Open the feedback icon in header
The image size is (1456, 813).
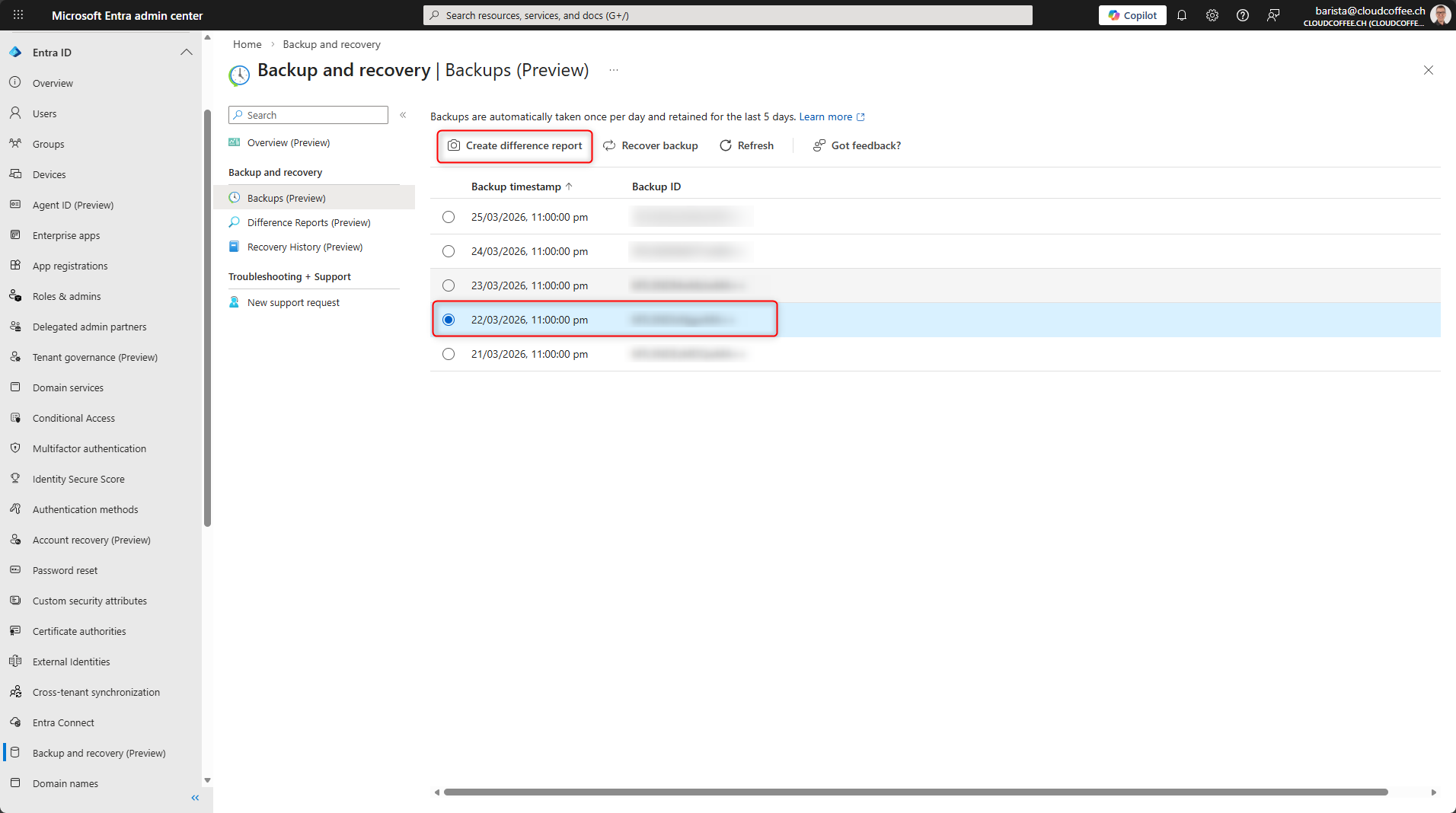(1273, 15)
